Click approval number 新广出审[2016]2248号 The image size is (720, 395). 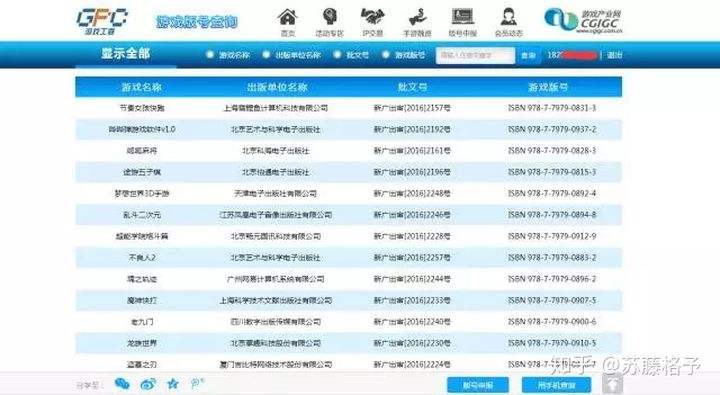(x=412, y=193)
